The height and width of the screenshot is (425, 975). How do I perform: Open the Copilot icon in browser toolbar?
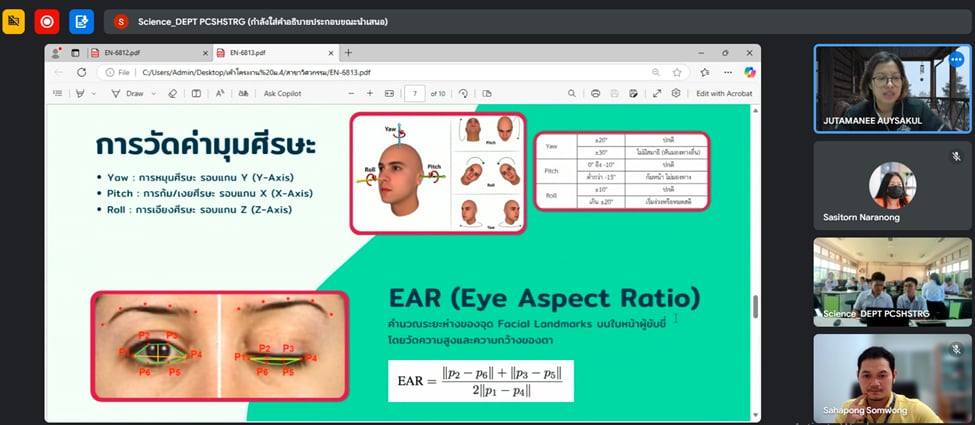click(x=749, y=72)
